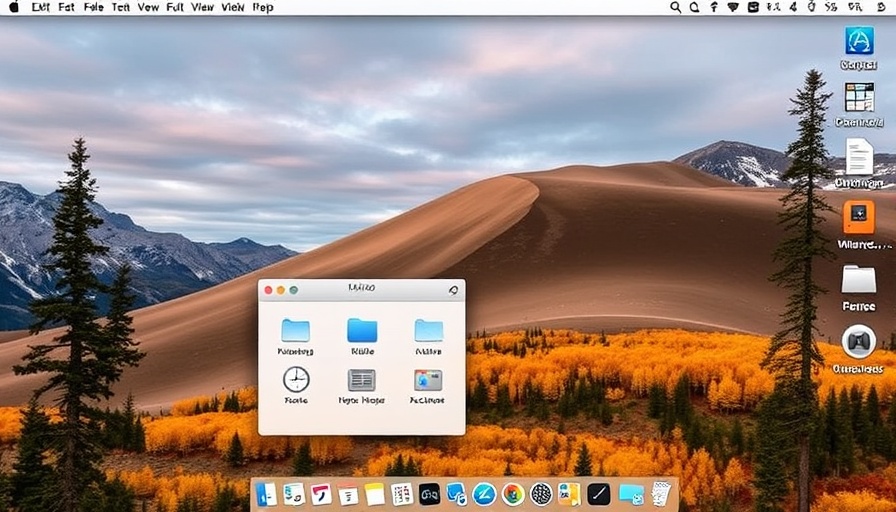This screenshot has height=512, width=896.
Task: Click the Wi-Fi fan status icon
Action: (x=733, y=7)
